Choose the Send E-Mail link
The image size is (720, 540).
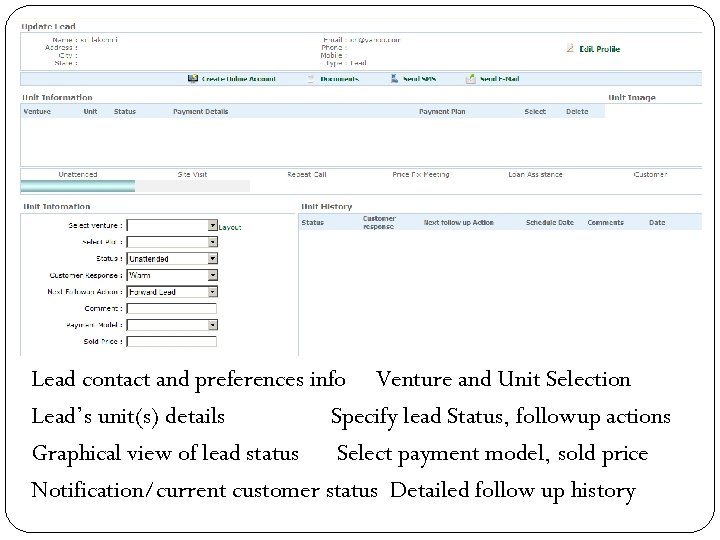pos(499,79)
